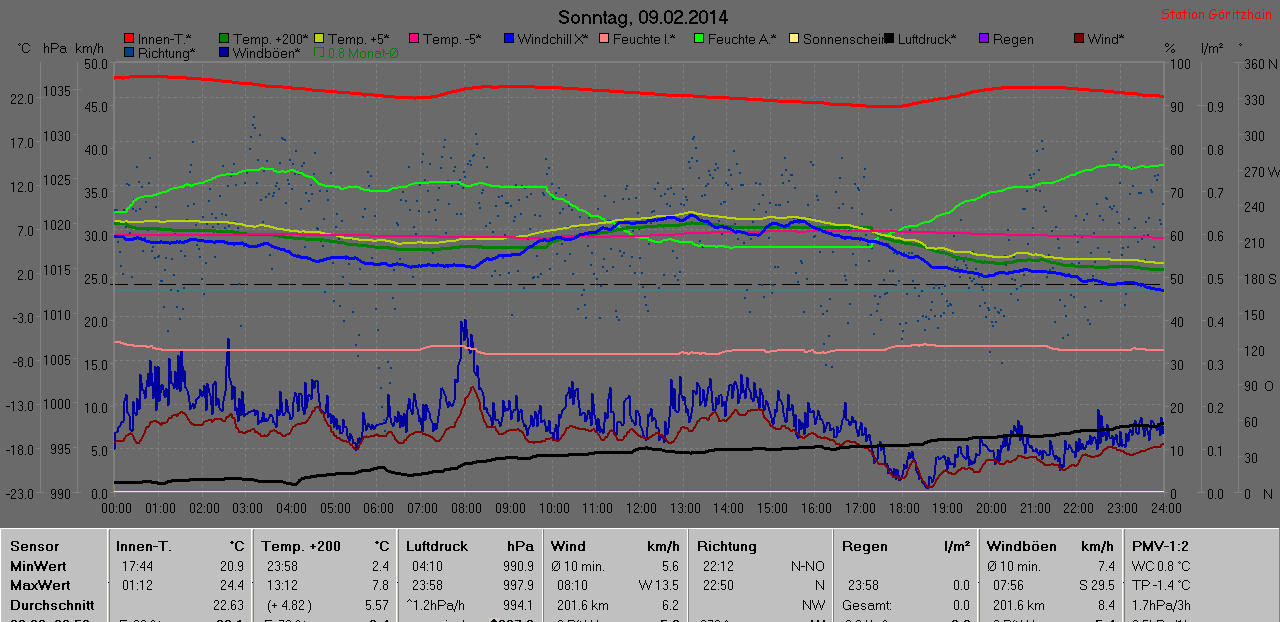Select the 'Wind*' legend label
This screenshot has width=1280, height=622.
(1106, 39)
